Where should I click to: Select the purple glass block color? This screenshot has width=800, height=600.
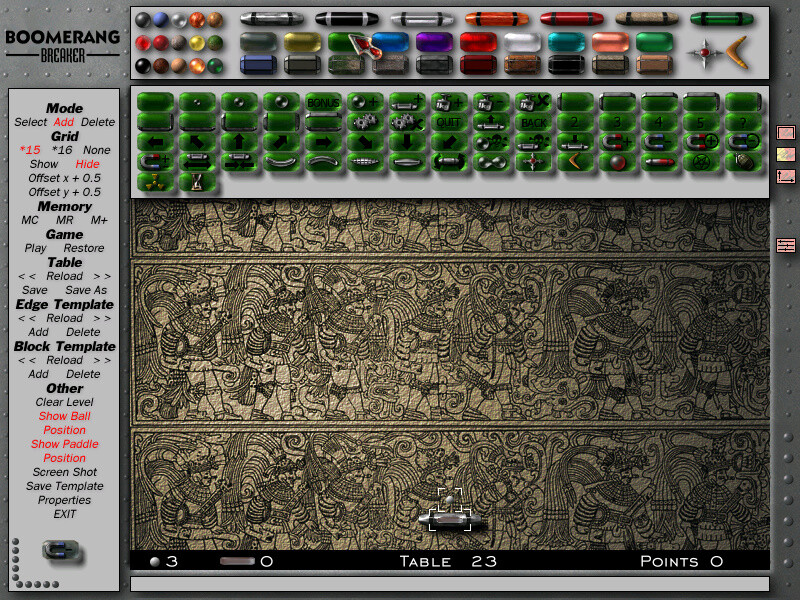coord(434,42)
